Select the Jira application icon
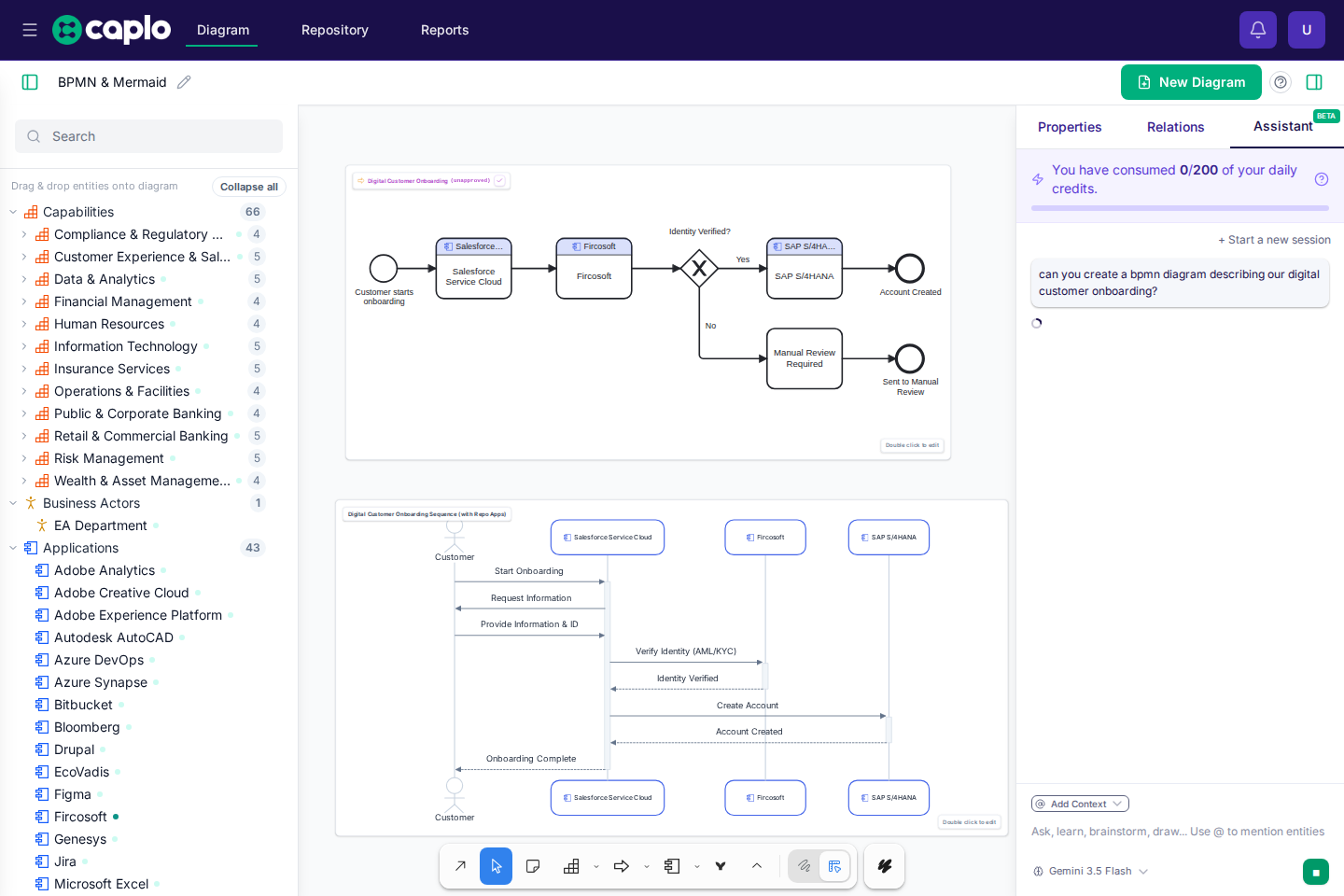 click(x=42, y=861)
